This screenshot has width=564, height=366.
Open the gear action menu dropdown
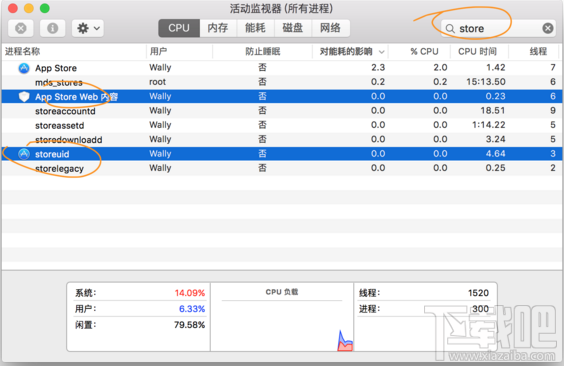pos(88,28)
